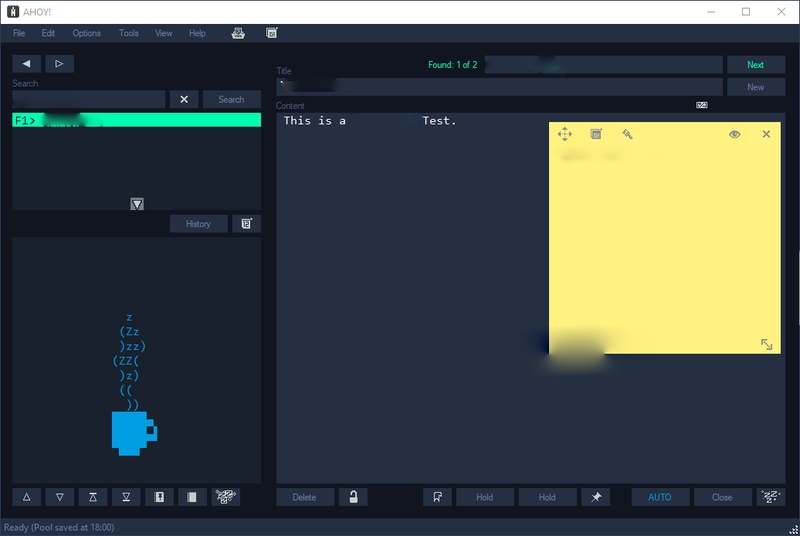The height and width of the screenshot is (536, 800).
Task: Go forward with the right arrow button
Action: 60,64
